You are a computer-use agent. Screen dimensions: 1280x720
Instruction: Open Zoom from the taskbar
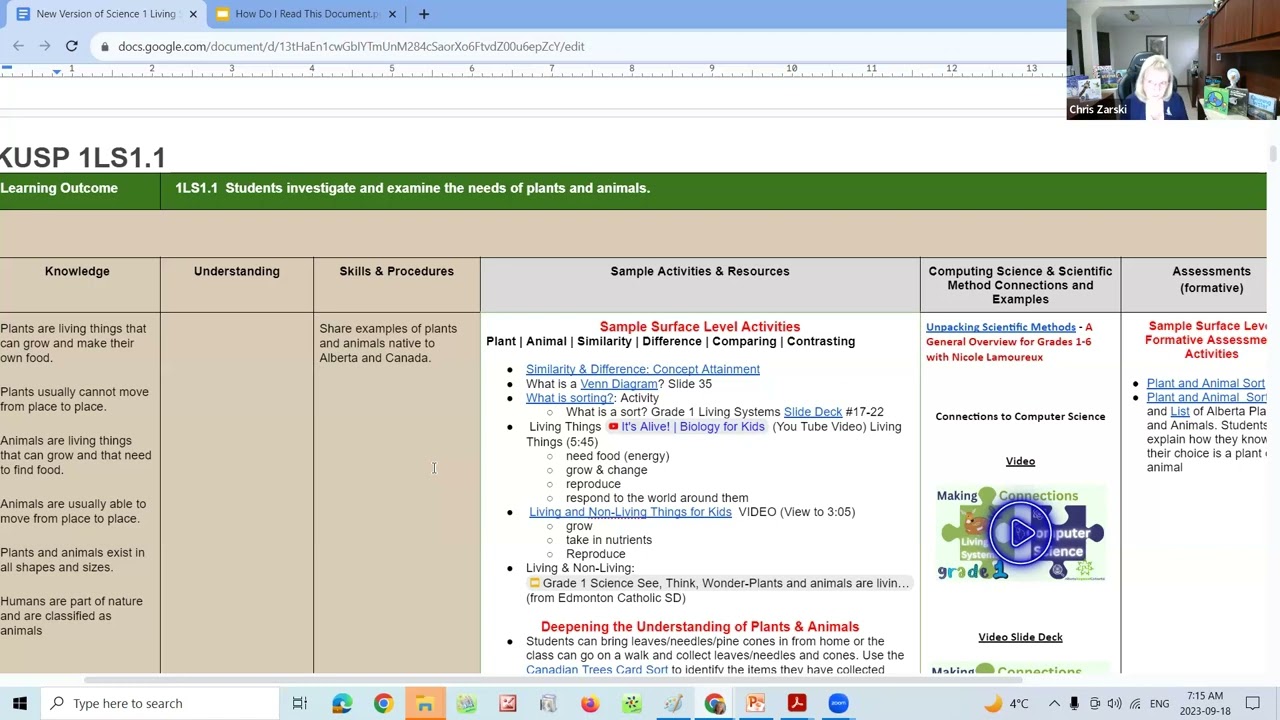coord(838,703)
